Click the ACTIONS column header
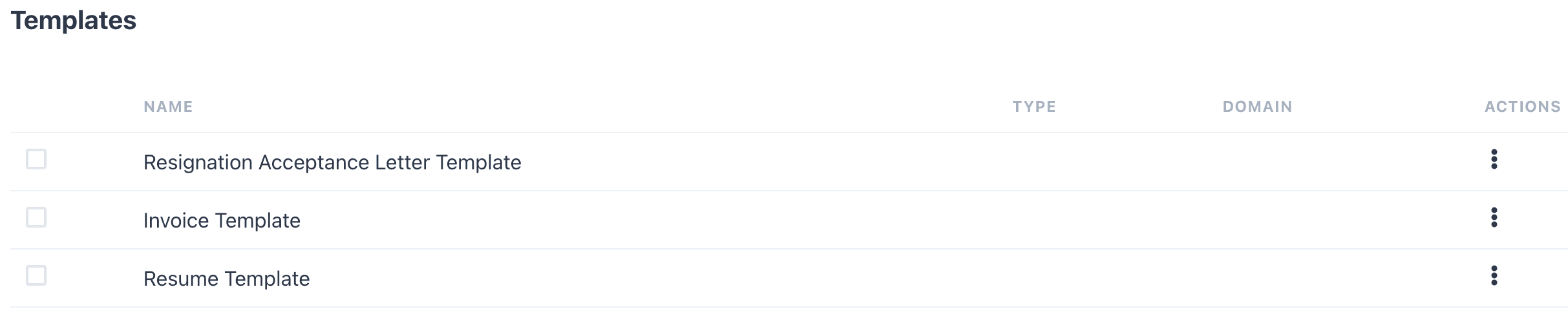 click(x=1523, y=107)
